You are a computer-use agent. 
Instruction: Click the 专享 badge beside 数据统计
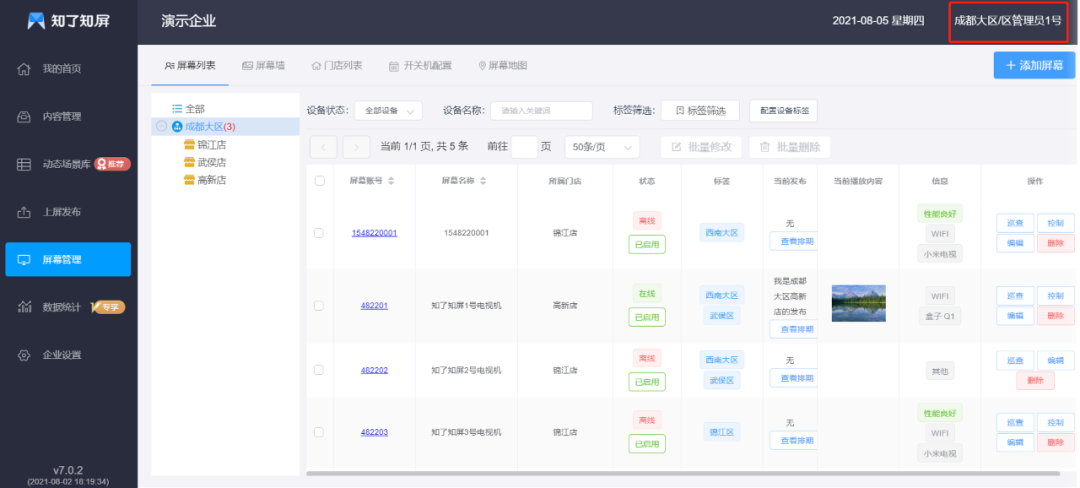click(x=107, y=307)
